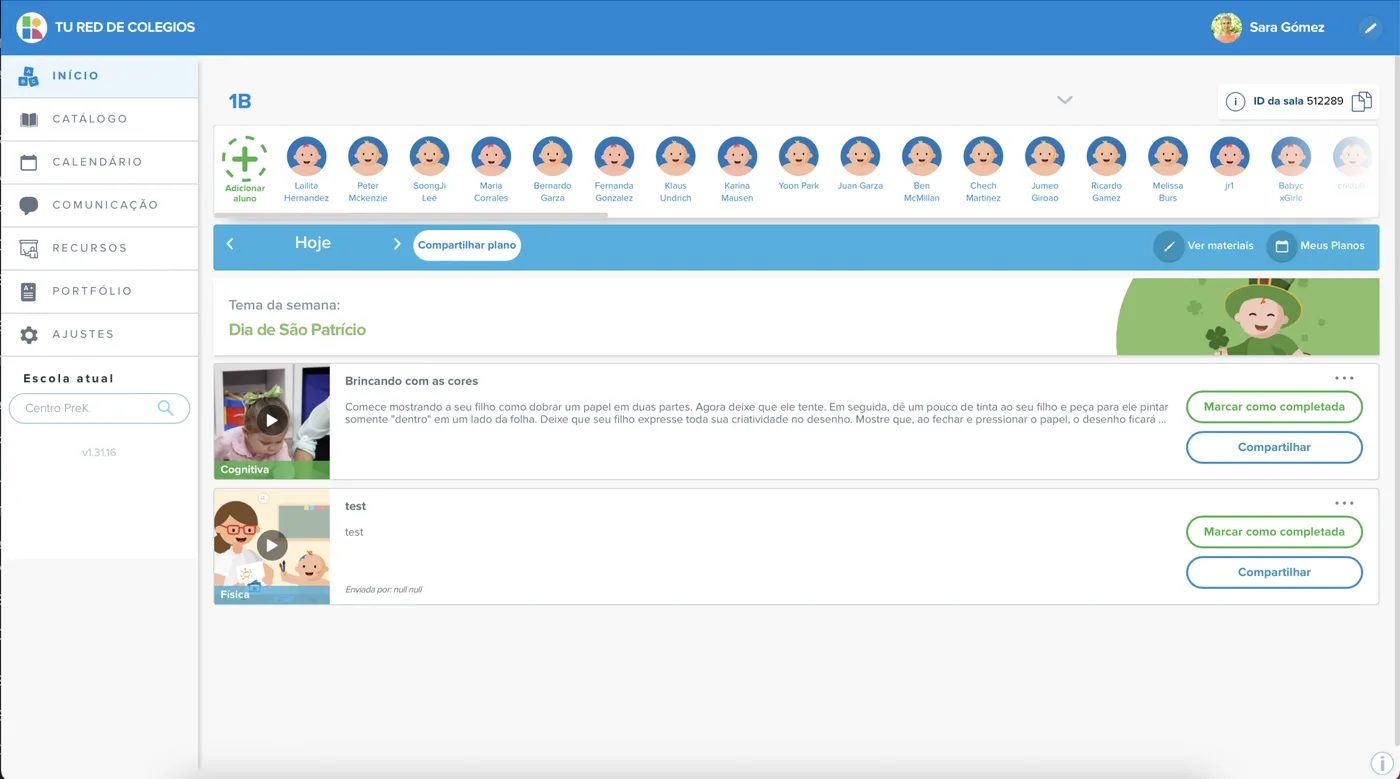Open the Calendário sidebar item
The image size is (1400, 779).
[x=99, y=162]
